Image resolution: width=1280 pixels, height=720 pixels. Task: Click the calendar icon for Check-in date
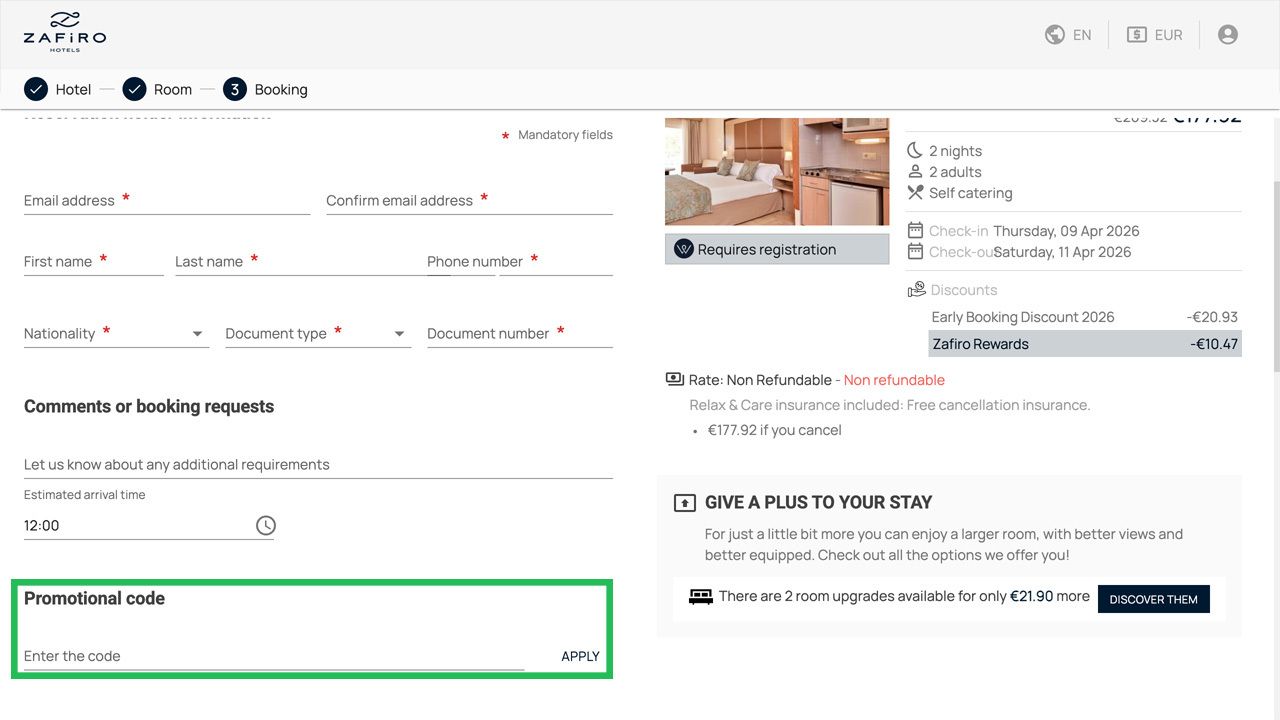(x=916, y=230)
